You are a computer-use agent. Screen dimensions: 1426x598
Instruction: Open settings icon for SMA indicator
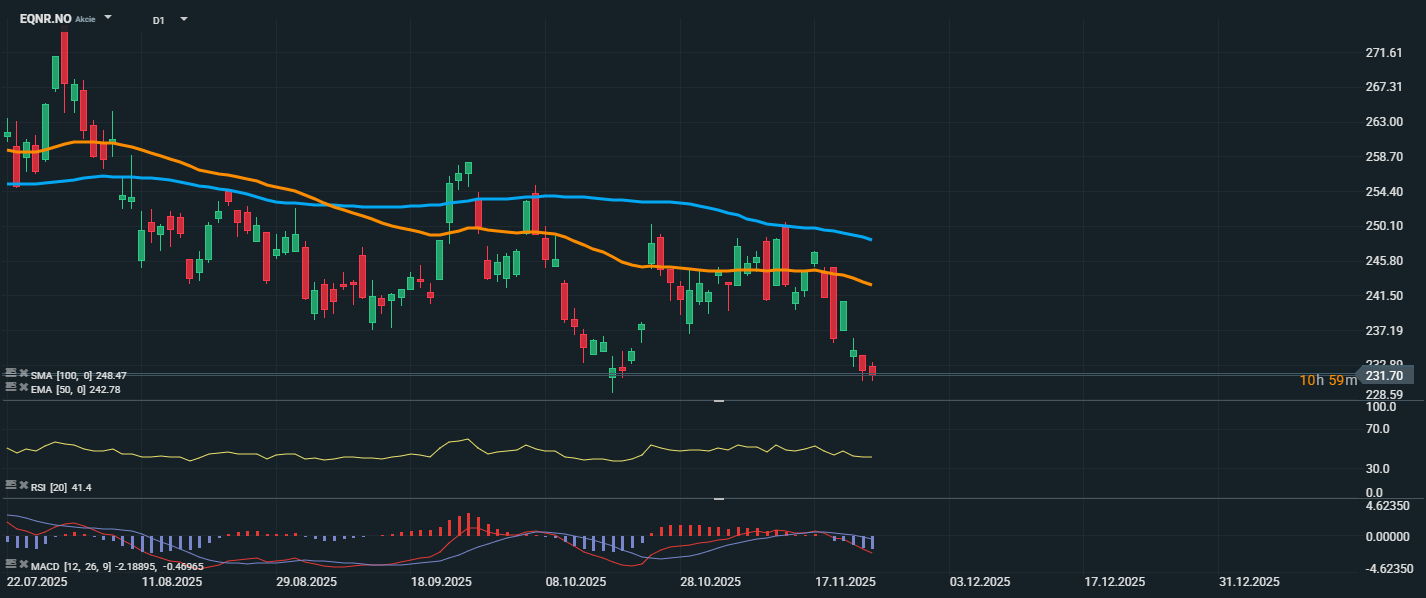tap(11, 375)
